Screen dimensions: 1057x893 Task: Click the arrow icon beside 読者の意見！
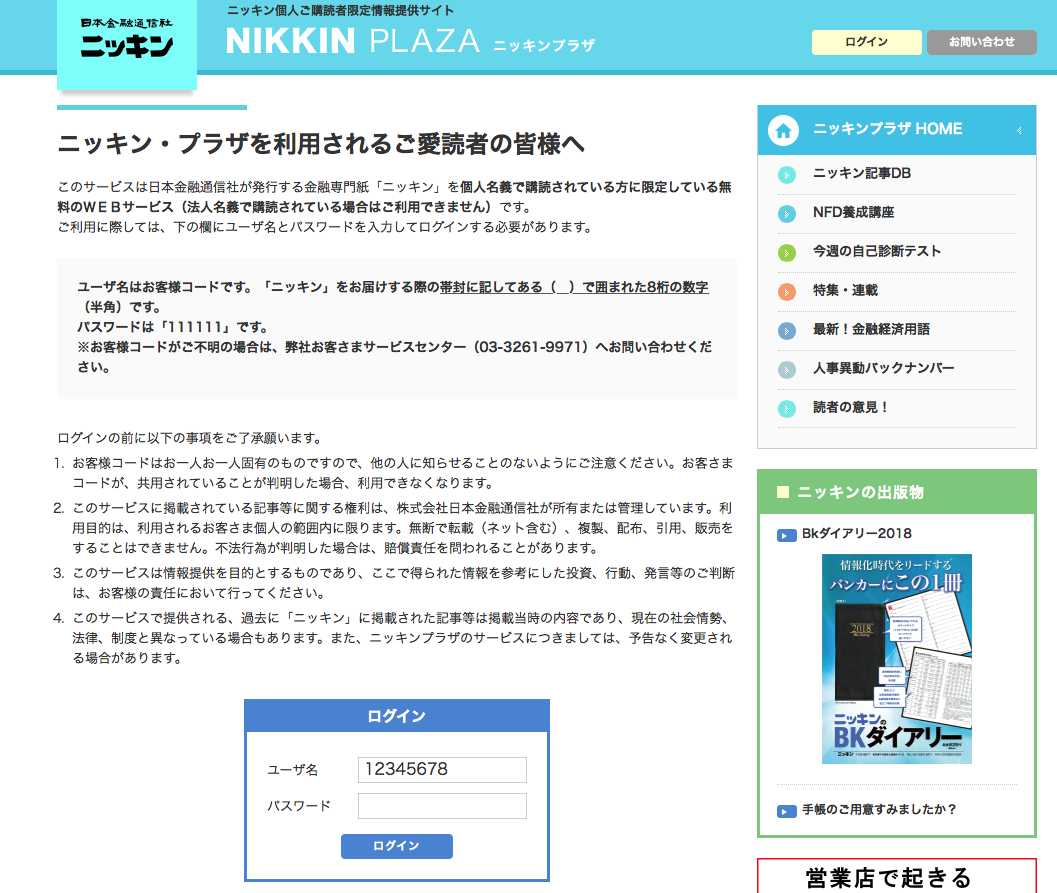pos(787,408)
